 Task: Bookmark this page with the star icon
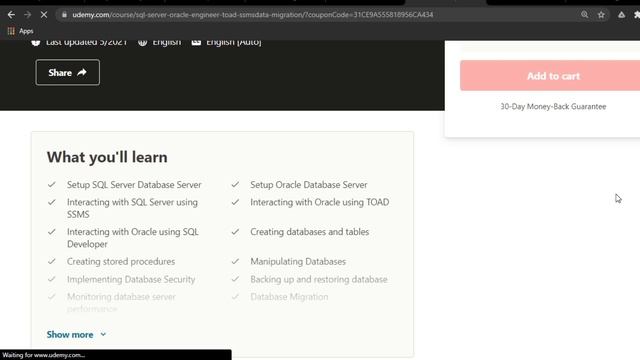click(601, 15)
